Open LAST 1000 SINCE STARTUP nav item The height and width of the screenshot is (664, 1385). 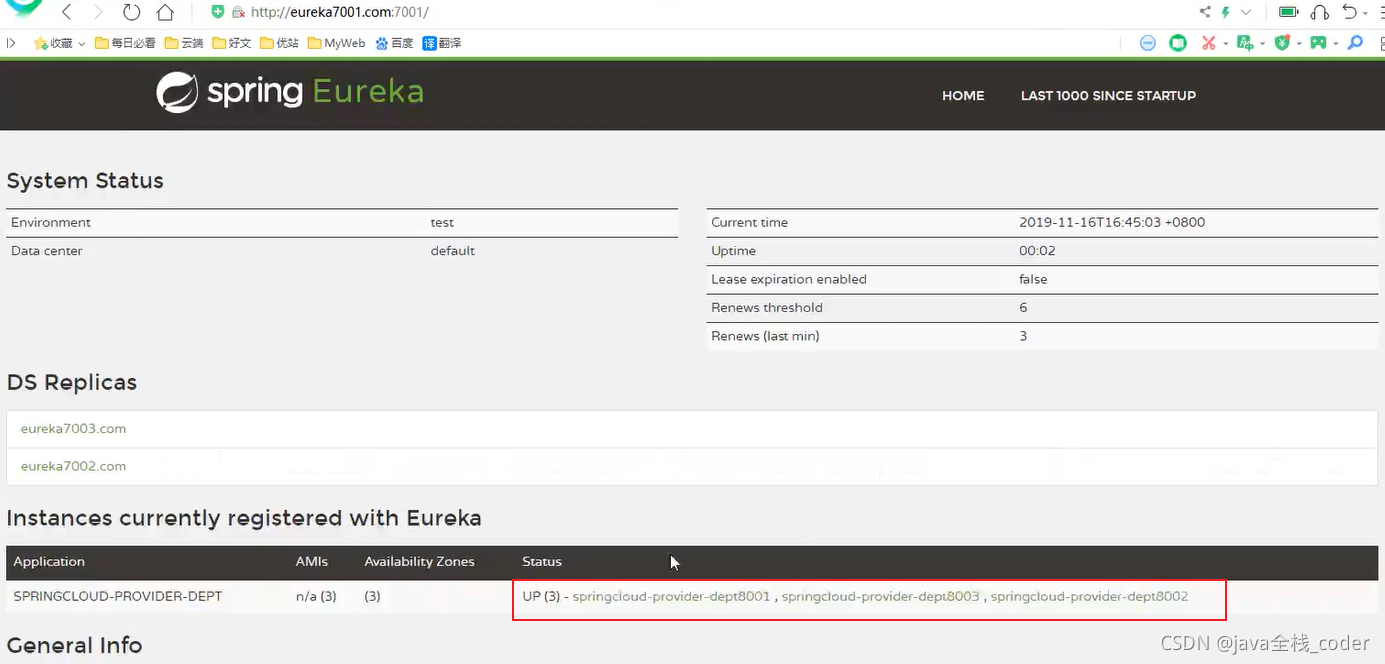[x=1108, y=96]
